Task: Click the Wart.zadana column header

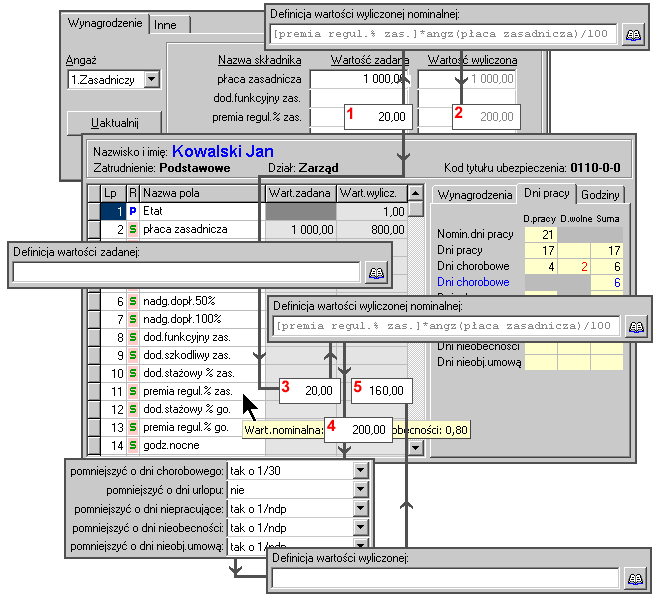Action: tap(300, 193)
